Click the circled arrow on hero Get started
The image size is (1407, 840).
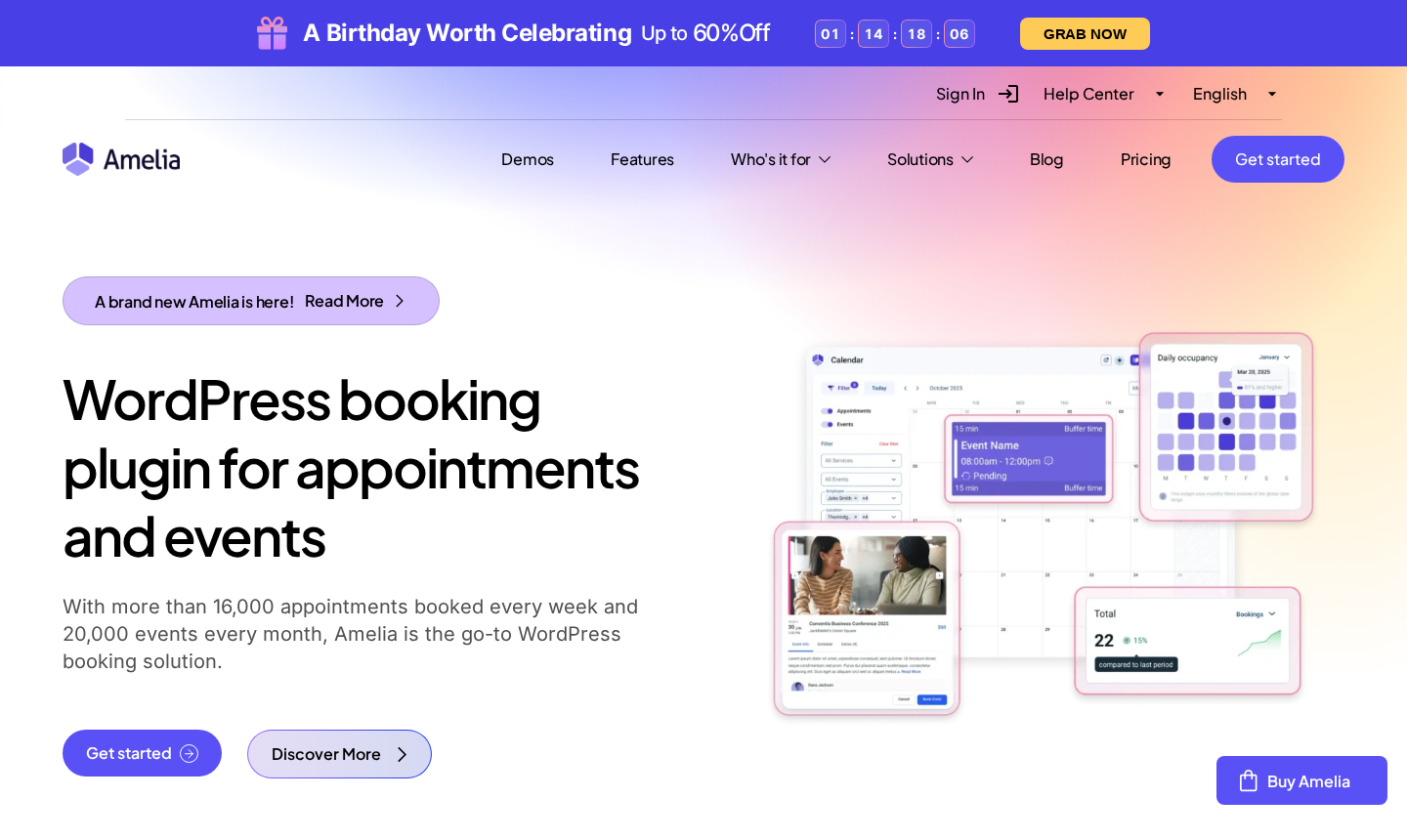(190, 753)
